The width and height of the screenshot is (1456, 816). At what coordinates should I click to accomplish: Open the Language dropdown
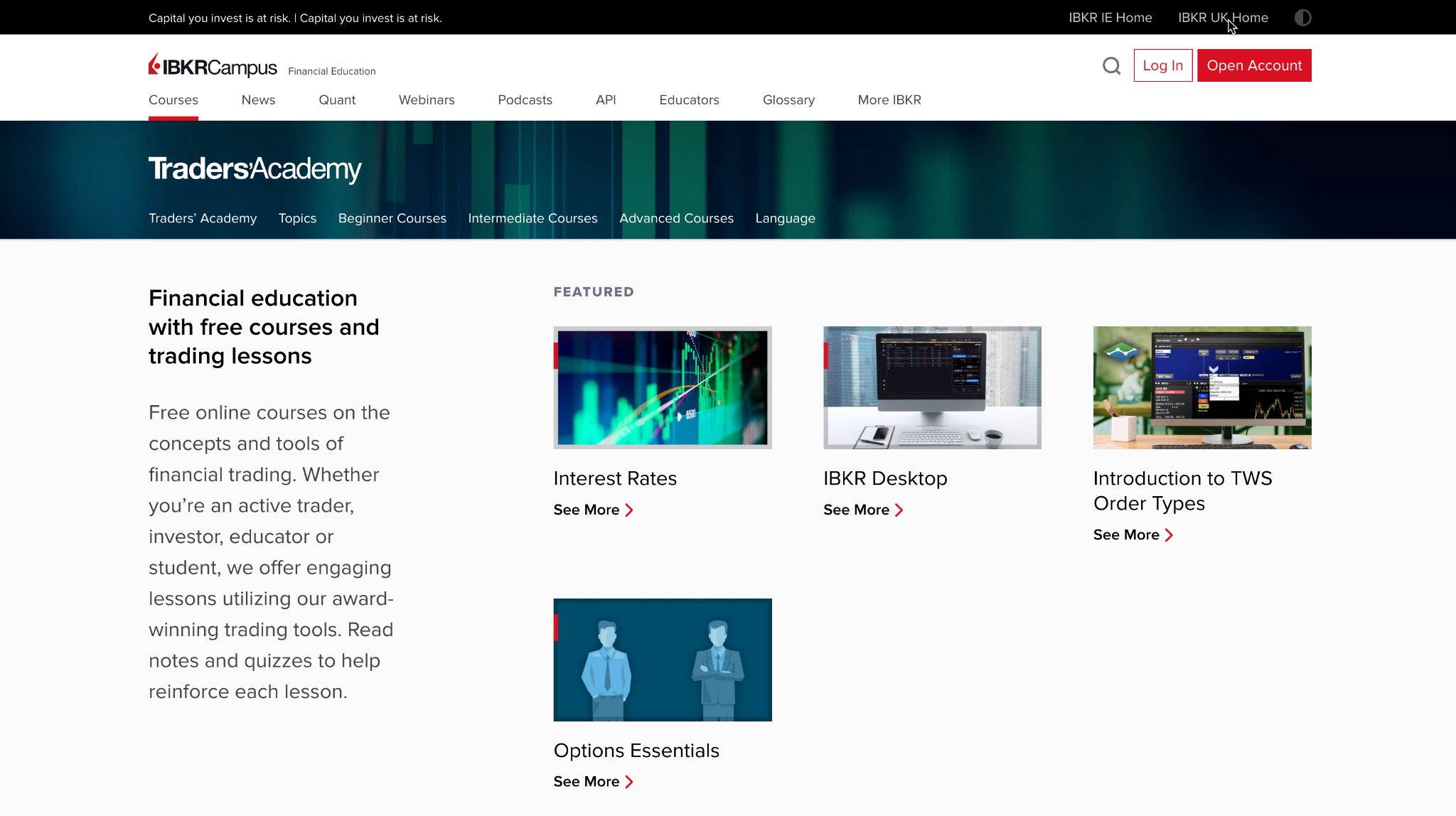pos(785,218)
